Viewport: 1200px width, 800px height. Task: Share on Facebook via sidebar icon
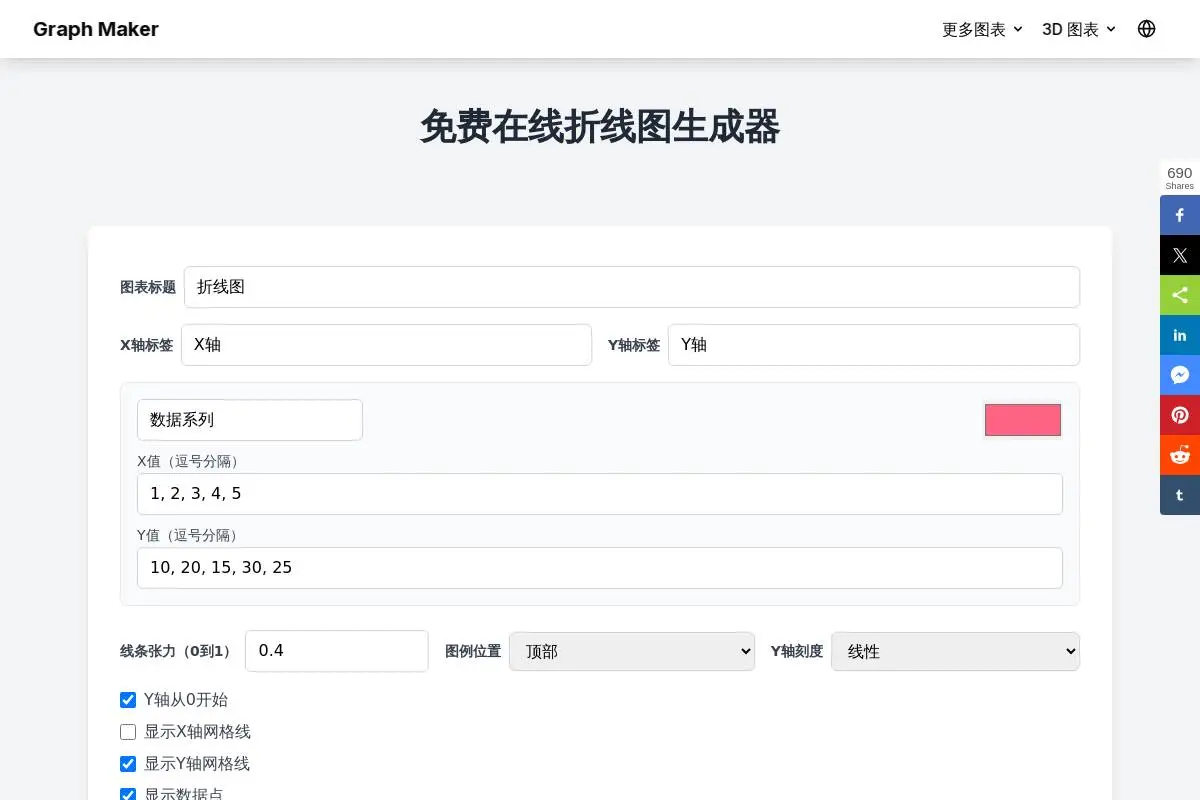point(1180,215)
